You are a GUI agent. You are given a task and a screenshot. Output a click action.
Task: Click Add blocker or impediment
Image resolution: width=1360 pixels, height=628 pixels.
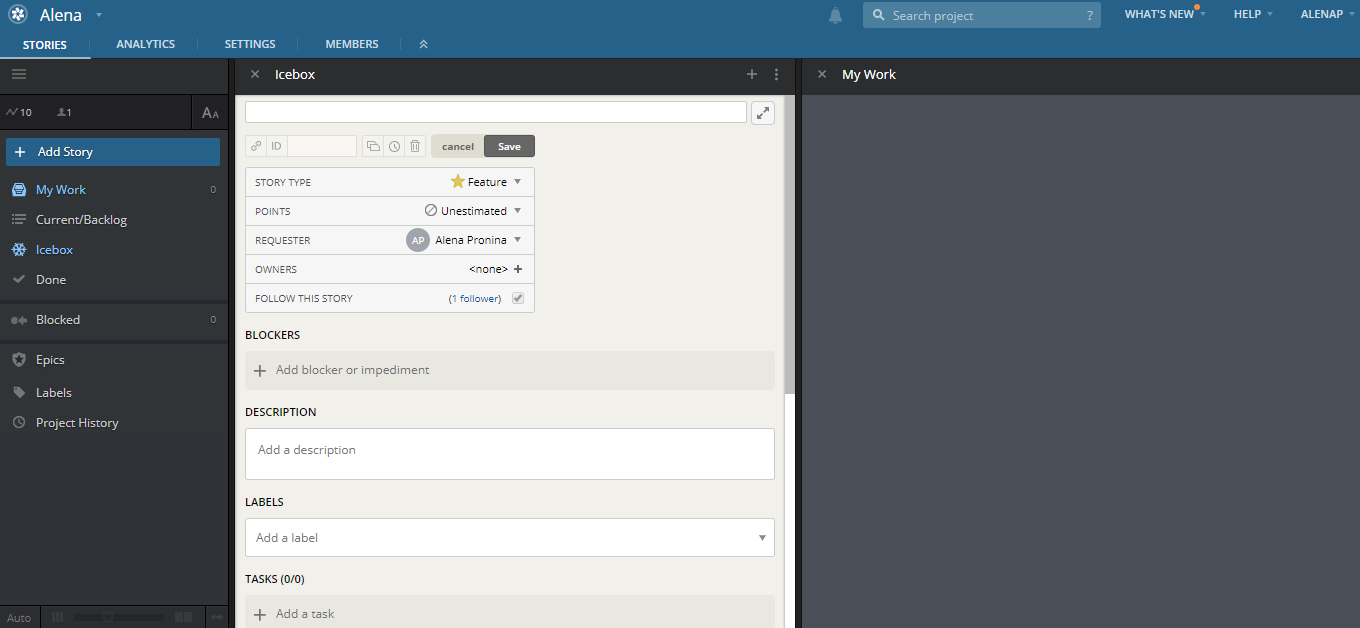[510, 370]
